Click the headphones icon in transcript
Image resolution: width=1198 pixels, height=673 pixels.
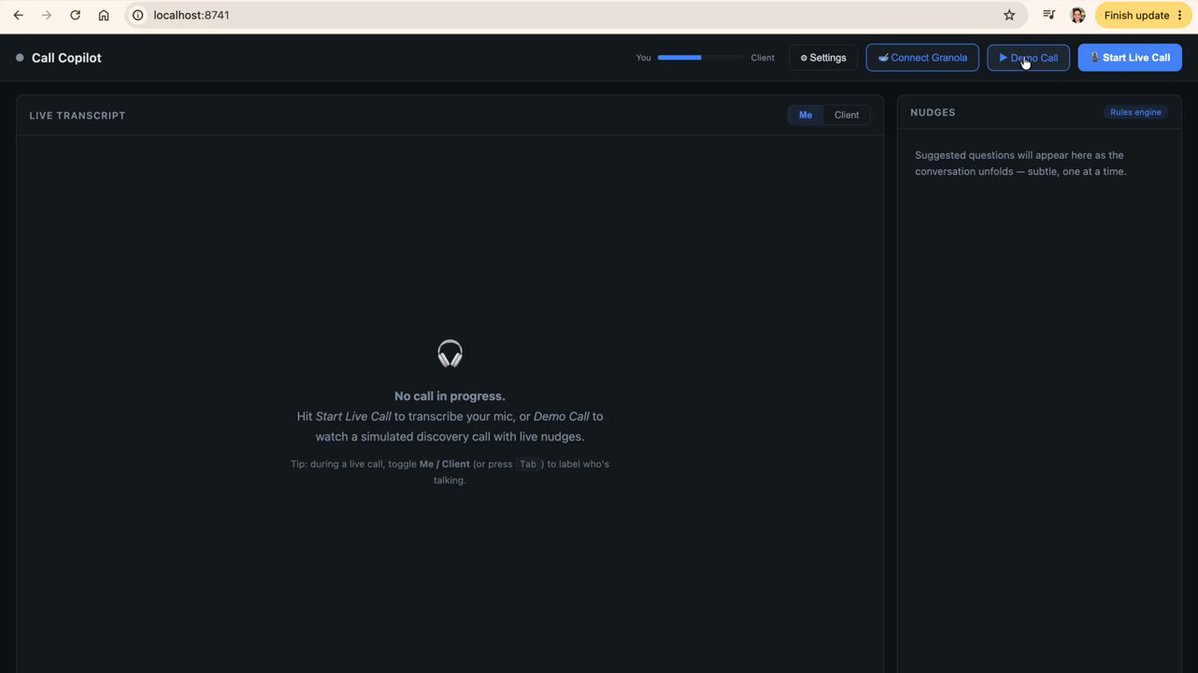click(450, 354)
